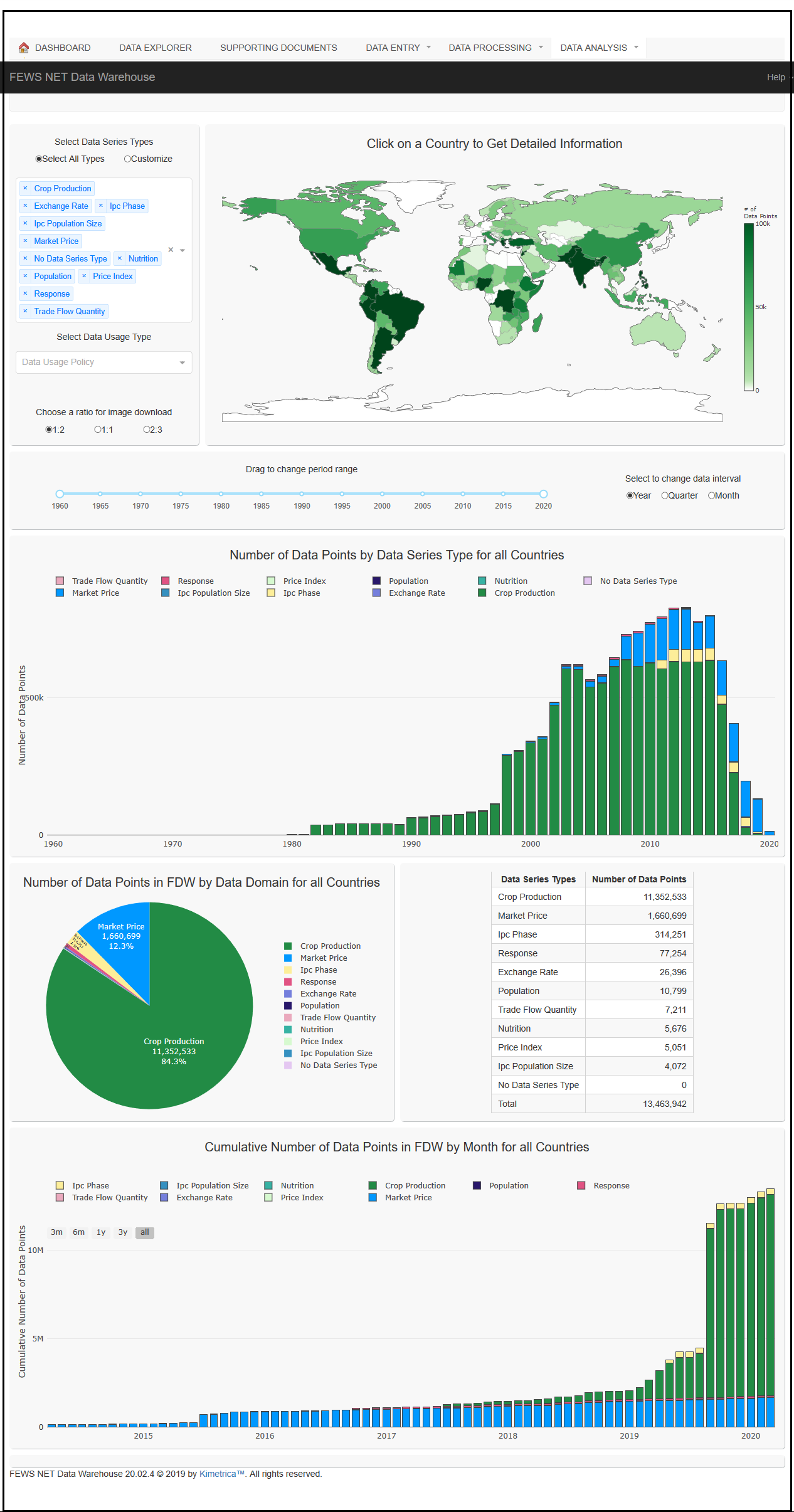Screen dimensions: 794x1512
Task: Select the 1y range button
Action: click(101, 1232)
